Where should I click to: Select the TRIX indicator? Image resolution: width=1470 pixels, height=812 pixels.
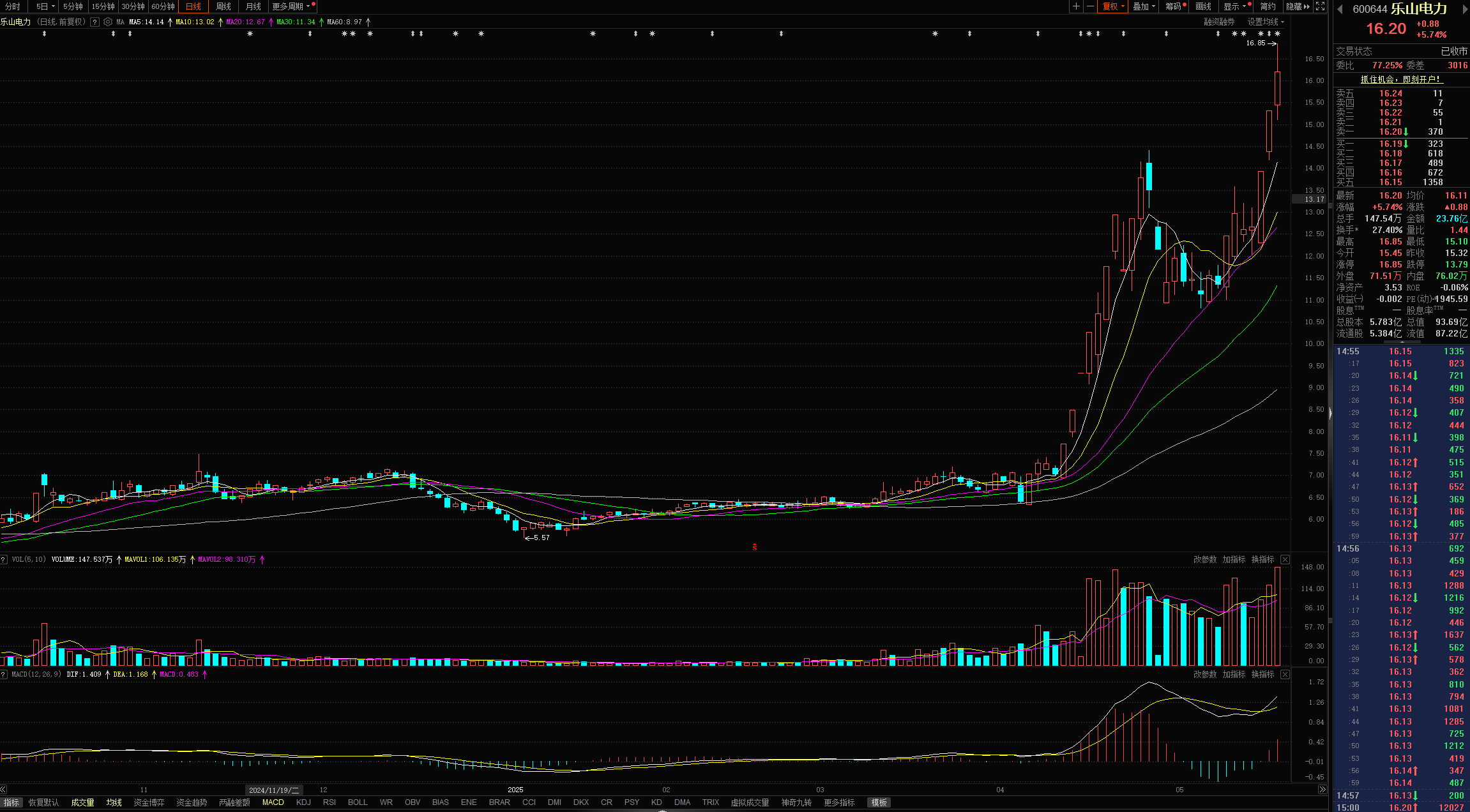point(711,802)
